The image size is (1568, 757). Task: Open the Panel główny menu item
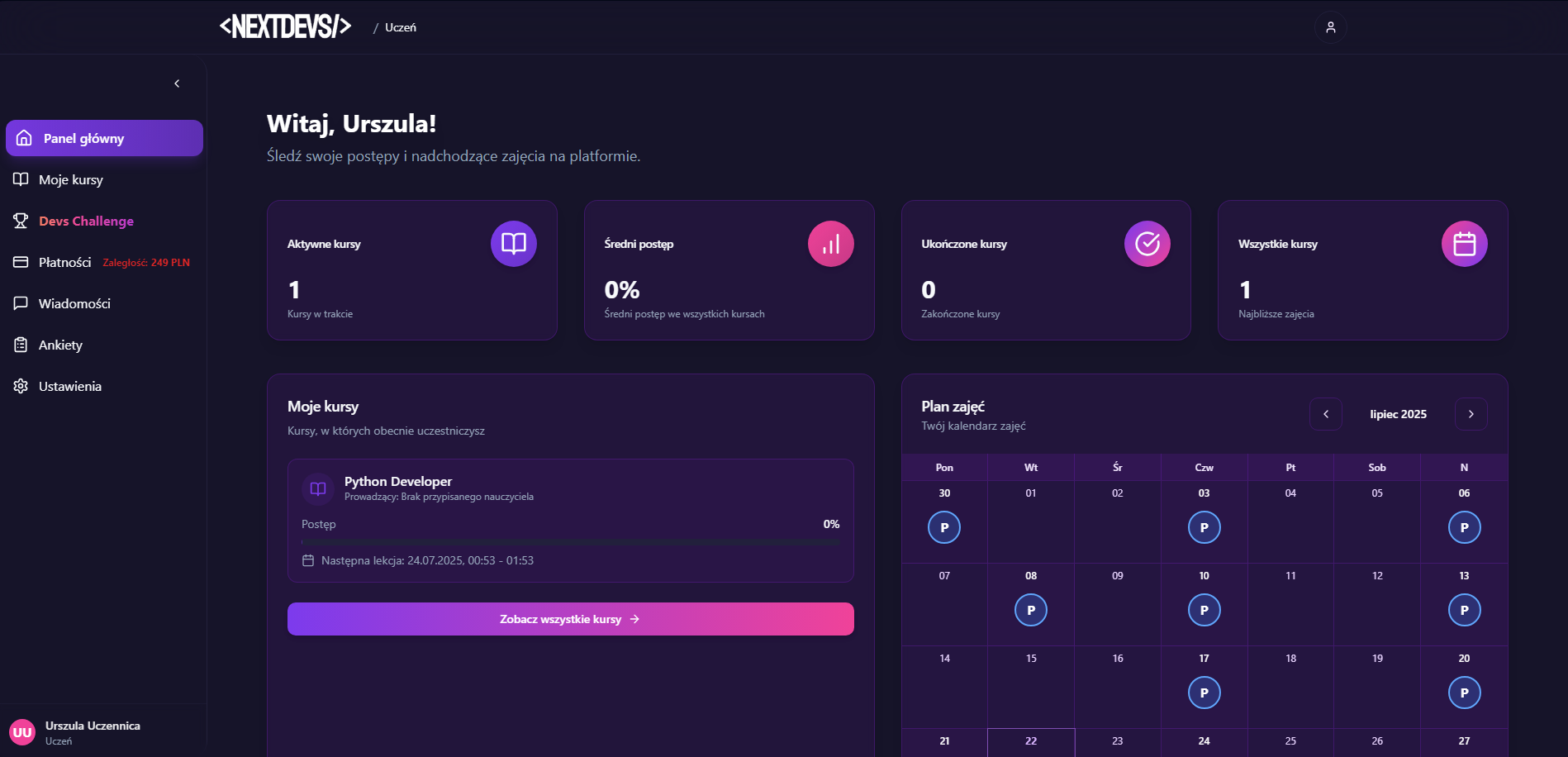104,138
